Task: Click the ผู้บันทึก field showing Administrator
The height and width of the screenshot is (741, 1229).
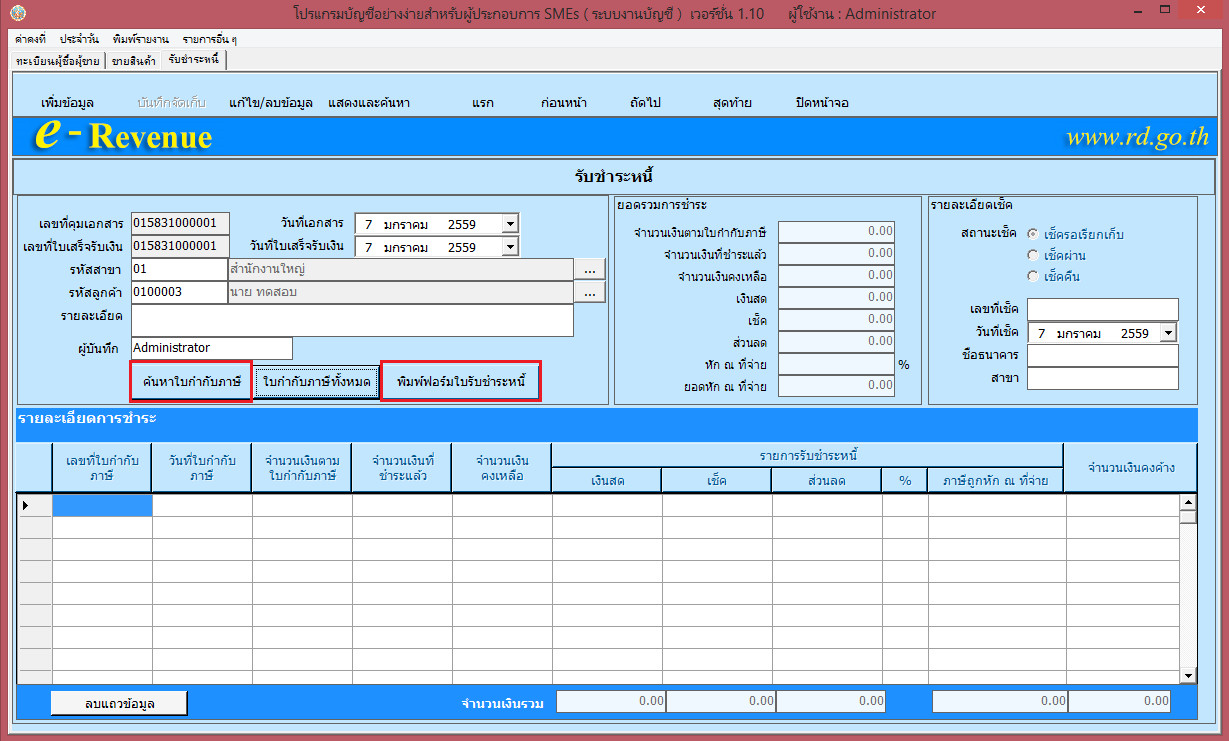Action: [212, 348]
